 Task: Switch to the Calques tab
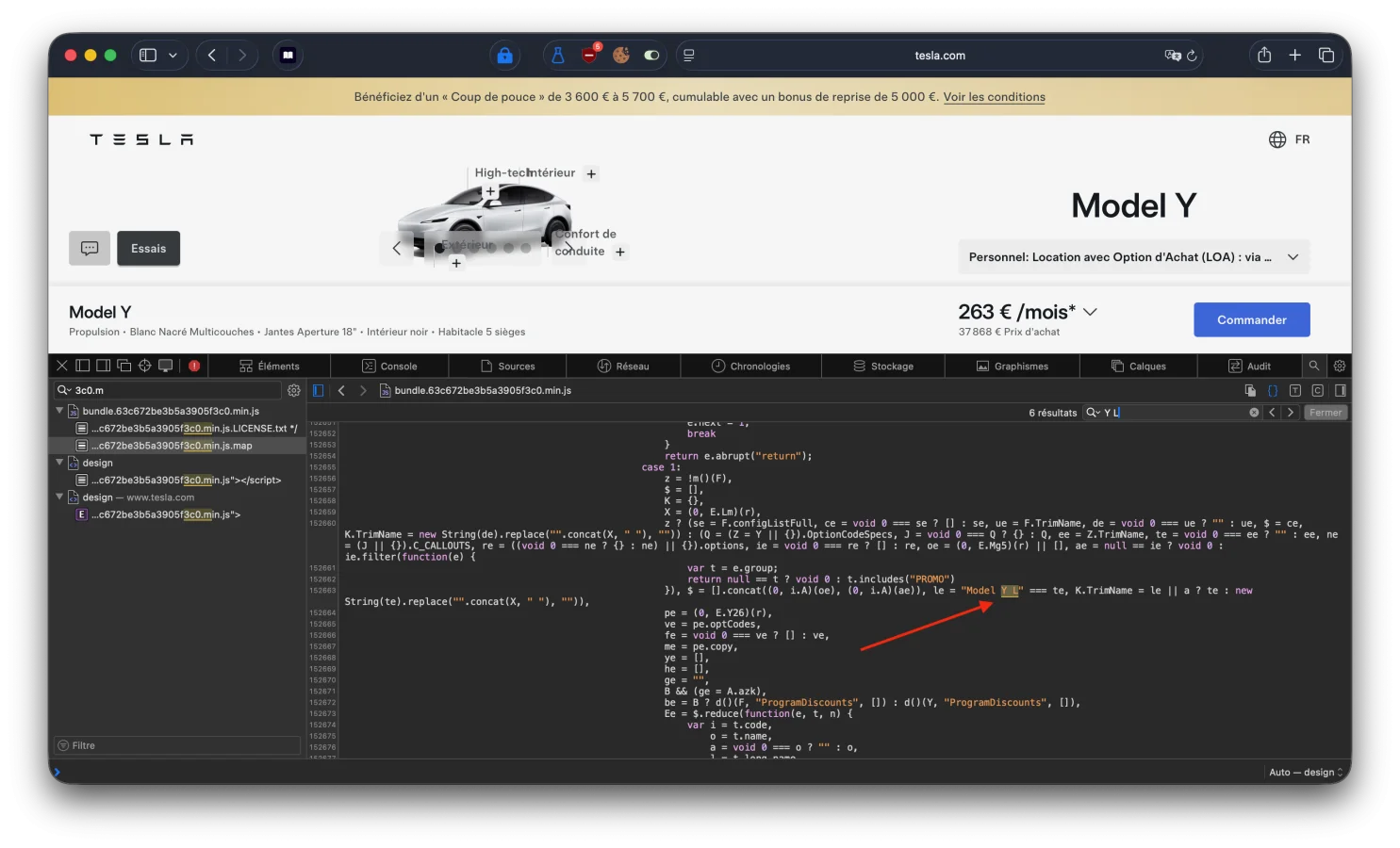1139,367
